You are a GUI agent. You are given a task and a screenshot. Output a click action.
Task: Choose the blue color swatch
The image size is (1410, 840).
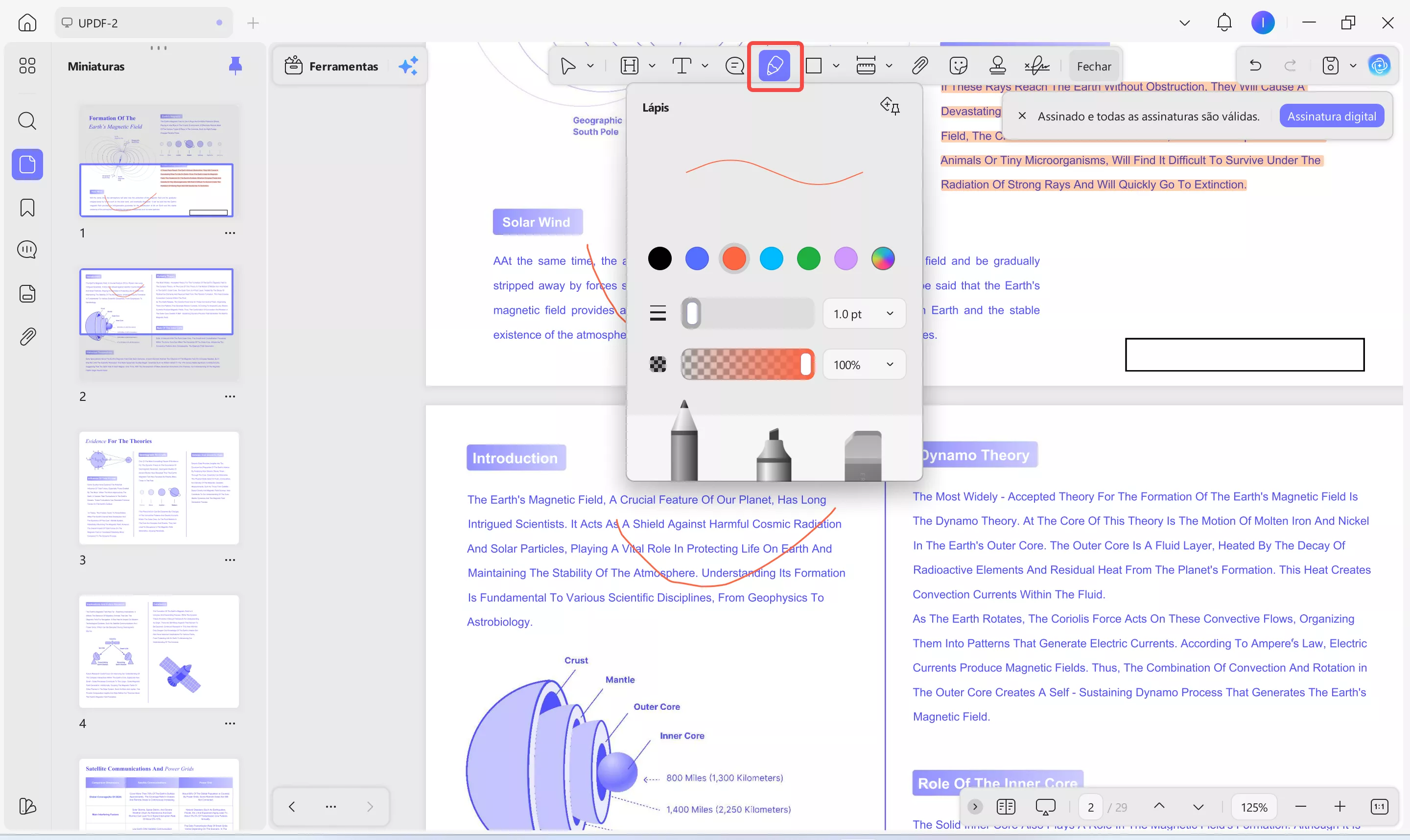tap(697, 258)
